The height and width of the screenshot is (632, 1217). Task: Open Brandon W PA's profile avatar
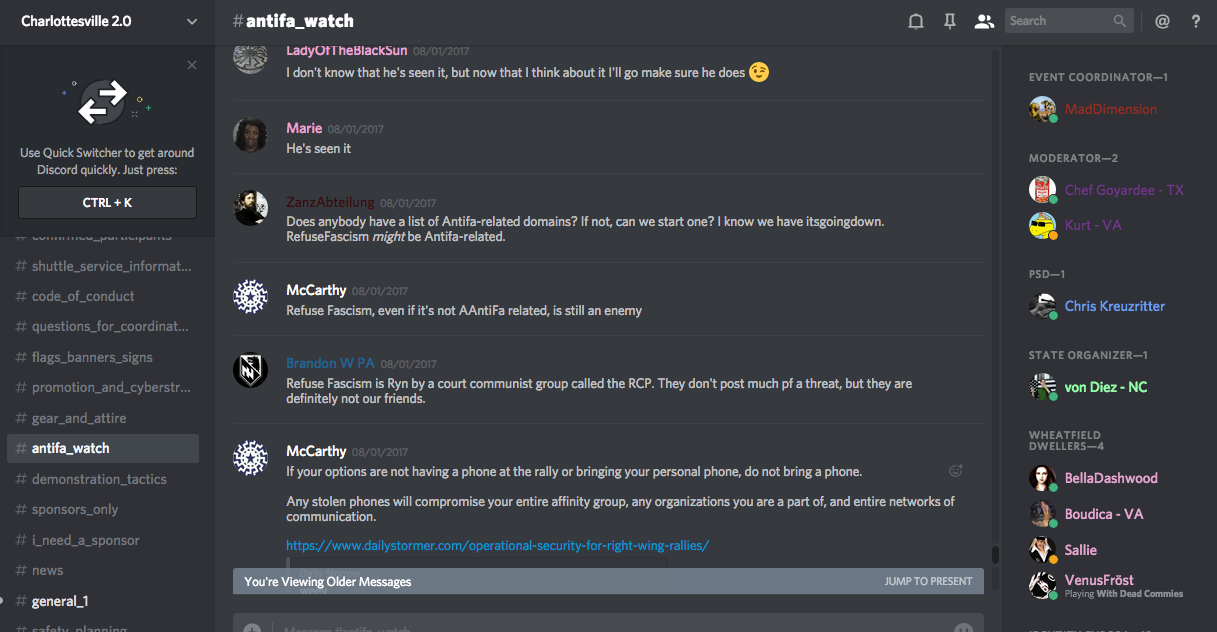pos(250,371)
